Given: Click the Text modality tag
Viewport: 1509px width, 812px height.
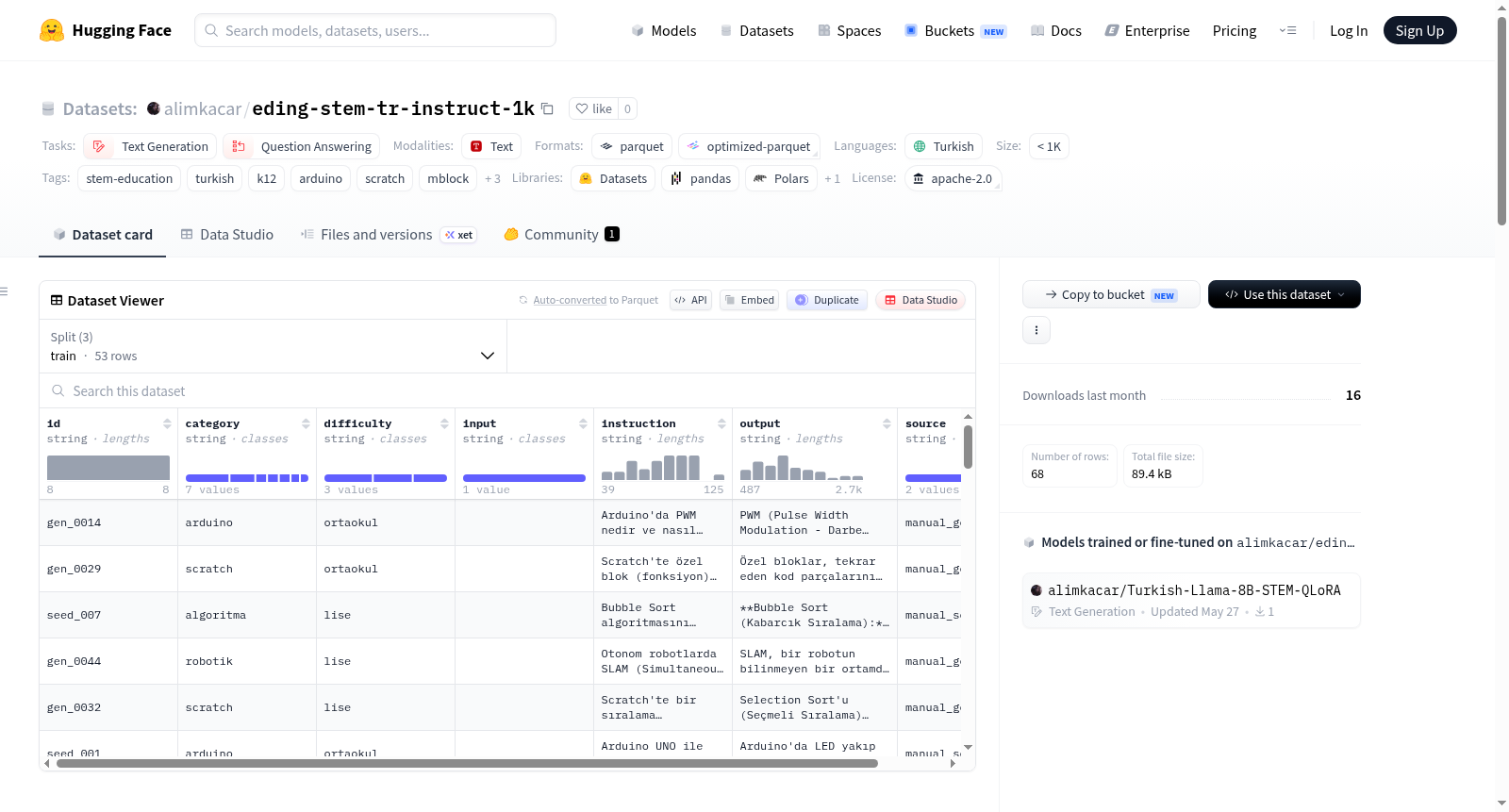Looking at the screenshot, I should click(x=491, y=146).
